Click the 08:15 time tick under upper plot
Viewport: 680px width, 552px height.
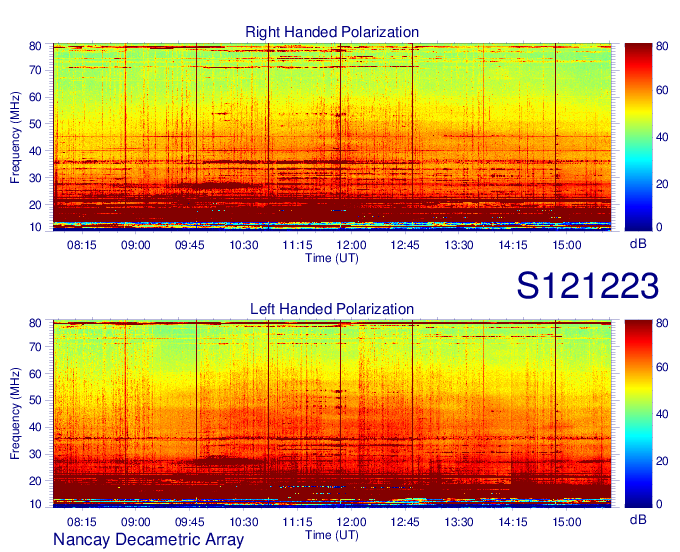pos(82,245)
